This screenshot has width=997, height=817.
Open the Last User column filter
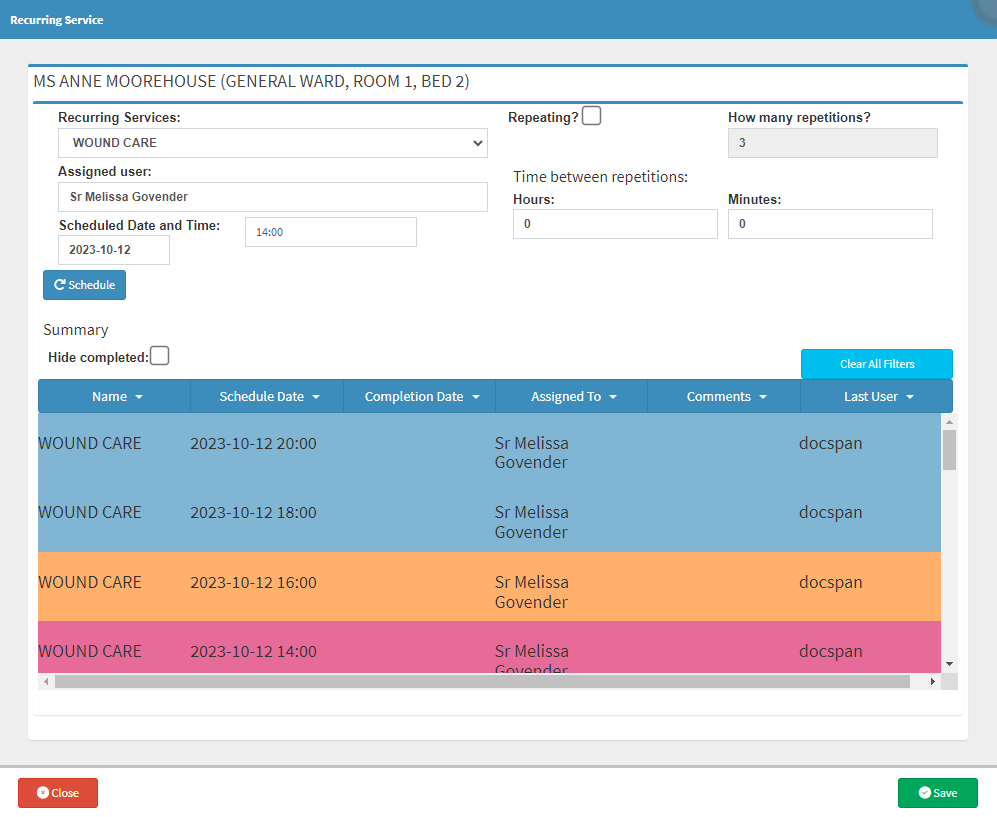coord(910,397)
